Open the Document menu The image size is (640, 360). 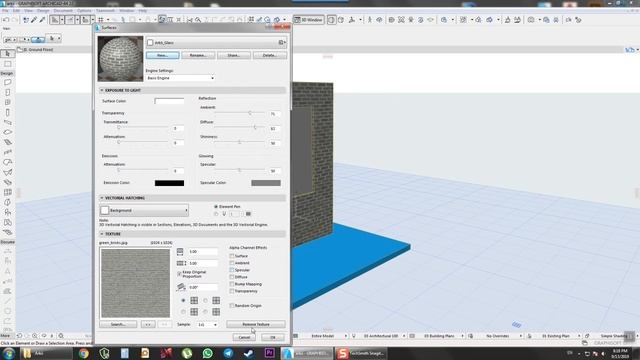pos(63,11)
